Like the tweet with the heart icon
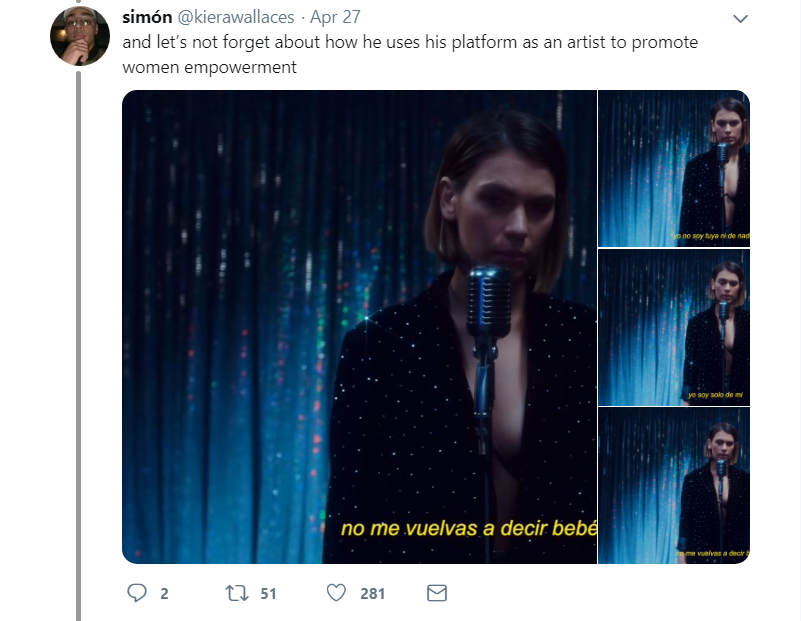 click(x=336, y=593)
